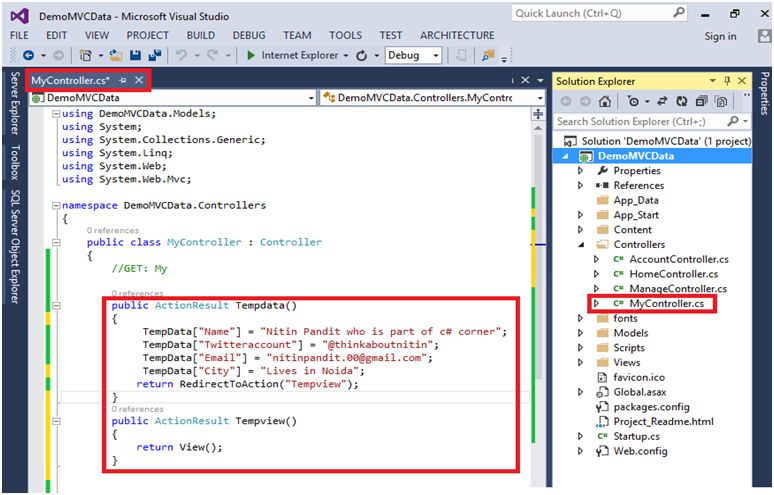This screenshot has width=774, height=495.
Task: Expand the References node
Action: (580, 185)
